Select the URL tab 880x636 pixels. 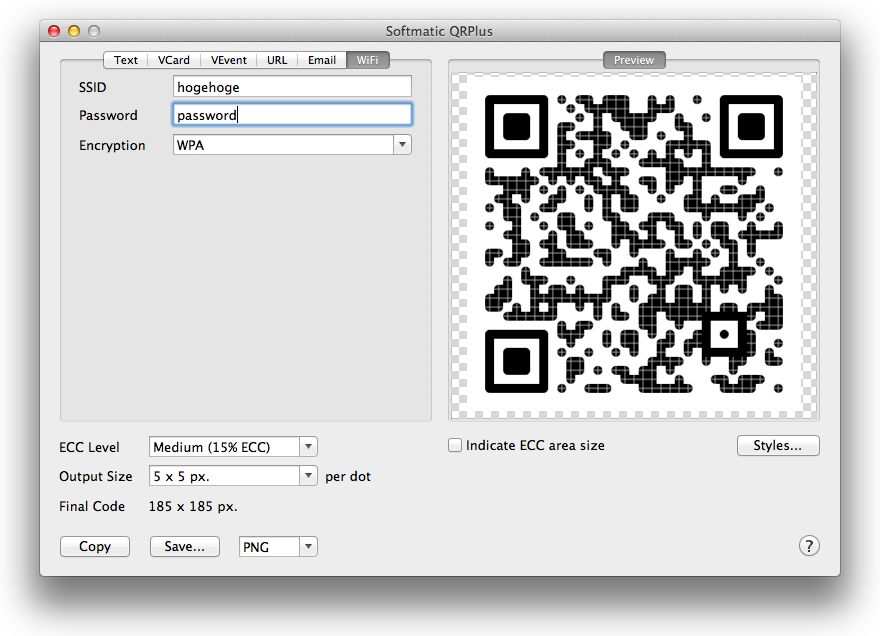pyautogui.click(x=277, y=60)
